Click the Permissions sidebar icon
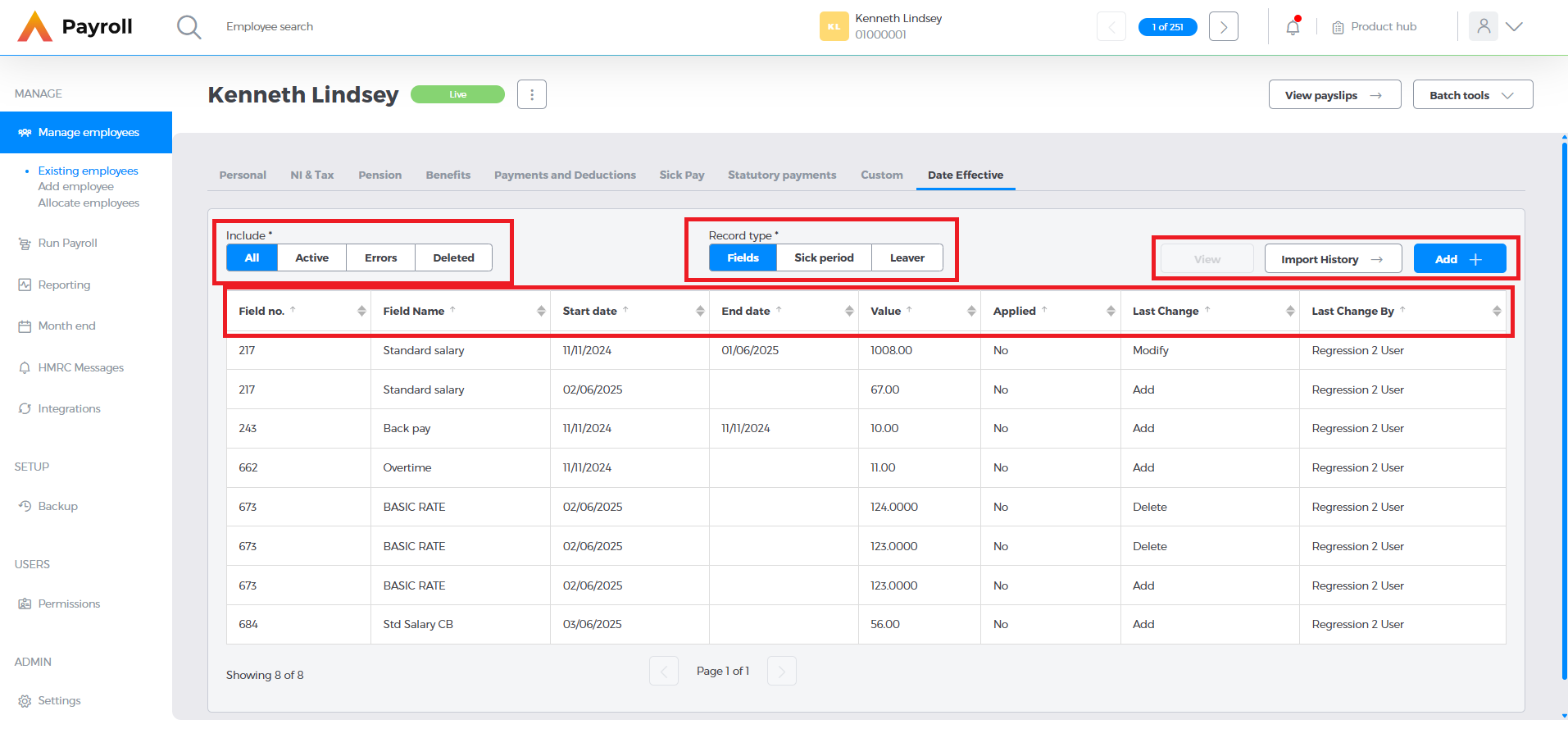 tap(25, 604)
